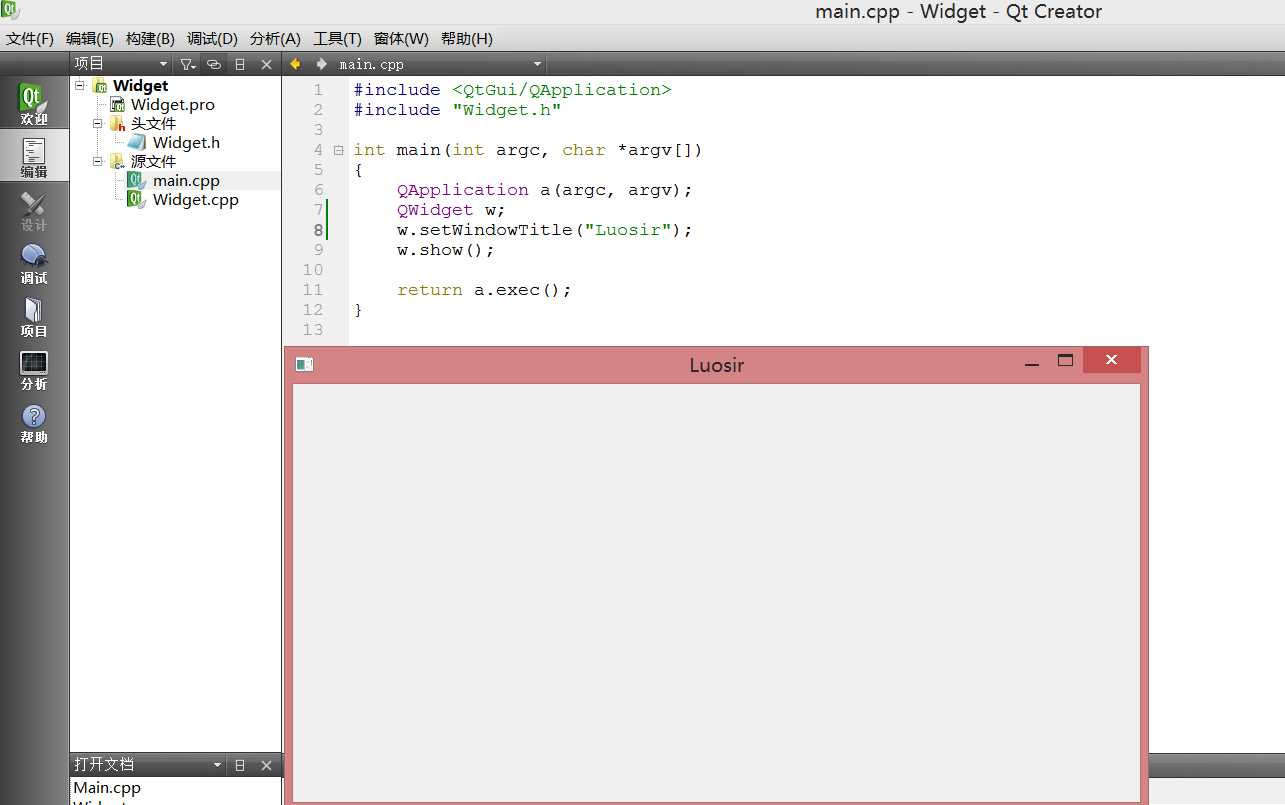The height and width of the screenshot is (805, 1285).
Task: Click QApplication on line 6
Action: (462, 190)
